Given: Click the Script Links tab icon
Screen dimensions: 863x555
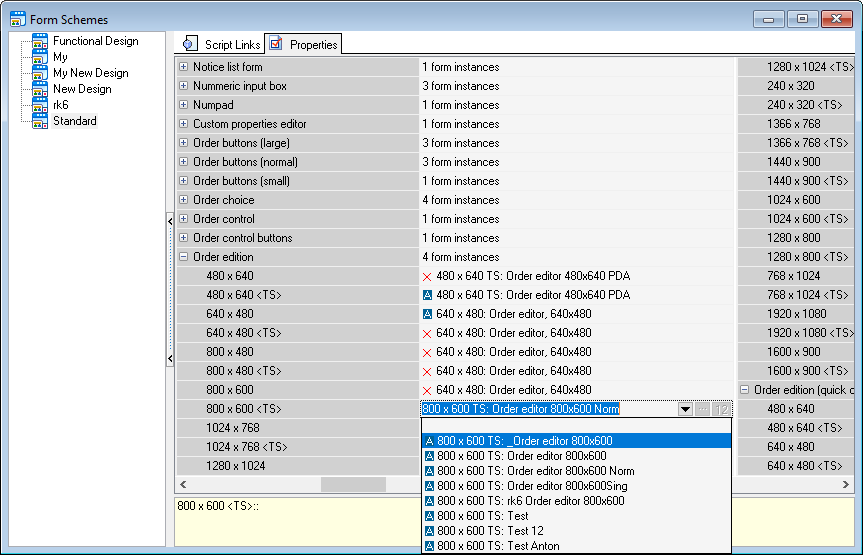Looking at the screenshot, I should point(190,43).
